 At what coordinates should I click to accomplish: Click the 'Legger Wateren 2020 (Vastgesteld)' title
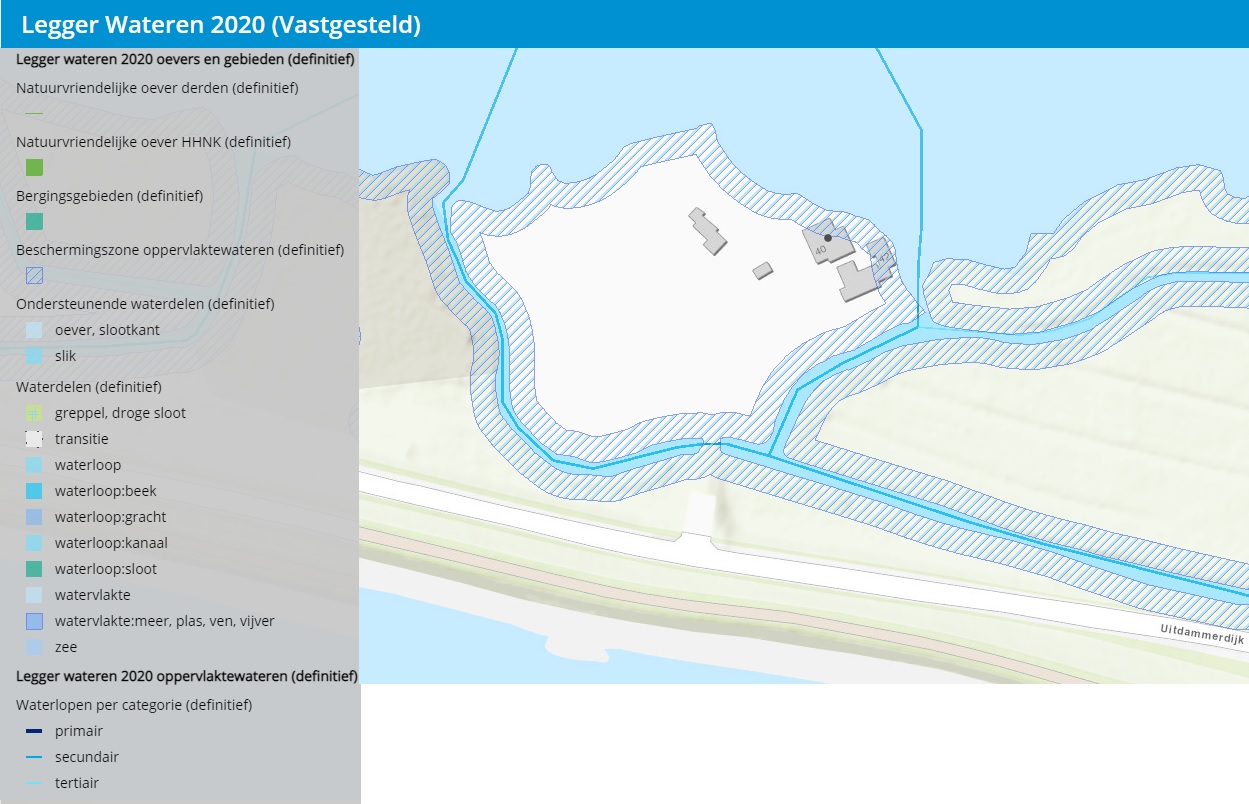coord(220,25)
